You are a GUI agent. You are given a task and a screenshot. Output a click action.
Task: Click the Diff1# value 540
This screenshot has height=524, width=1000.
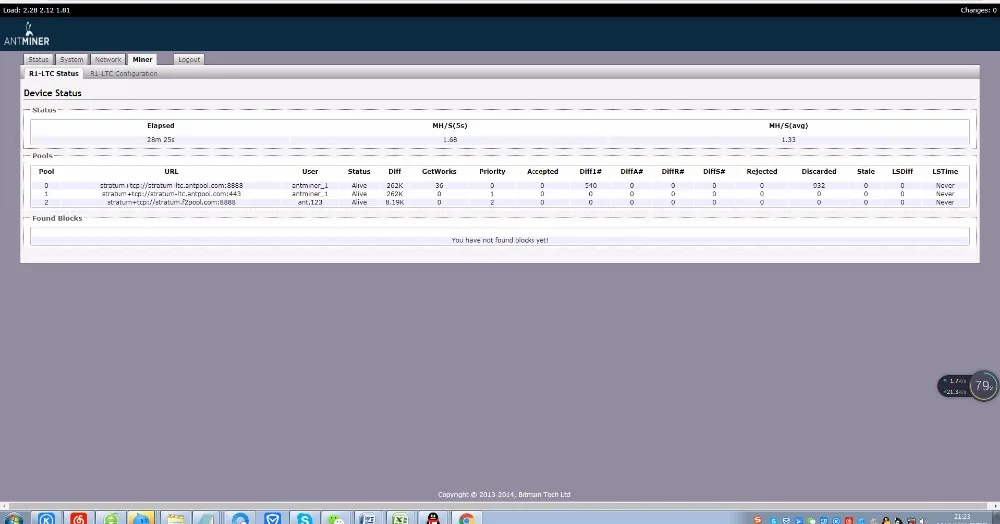(591, 186)
